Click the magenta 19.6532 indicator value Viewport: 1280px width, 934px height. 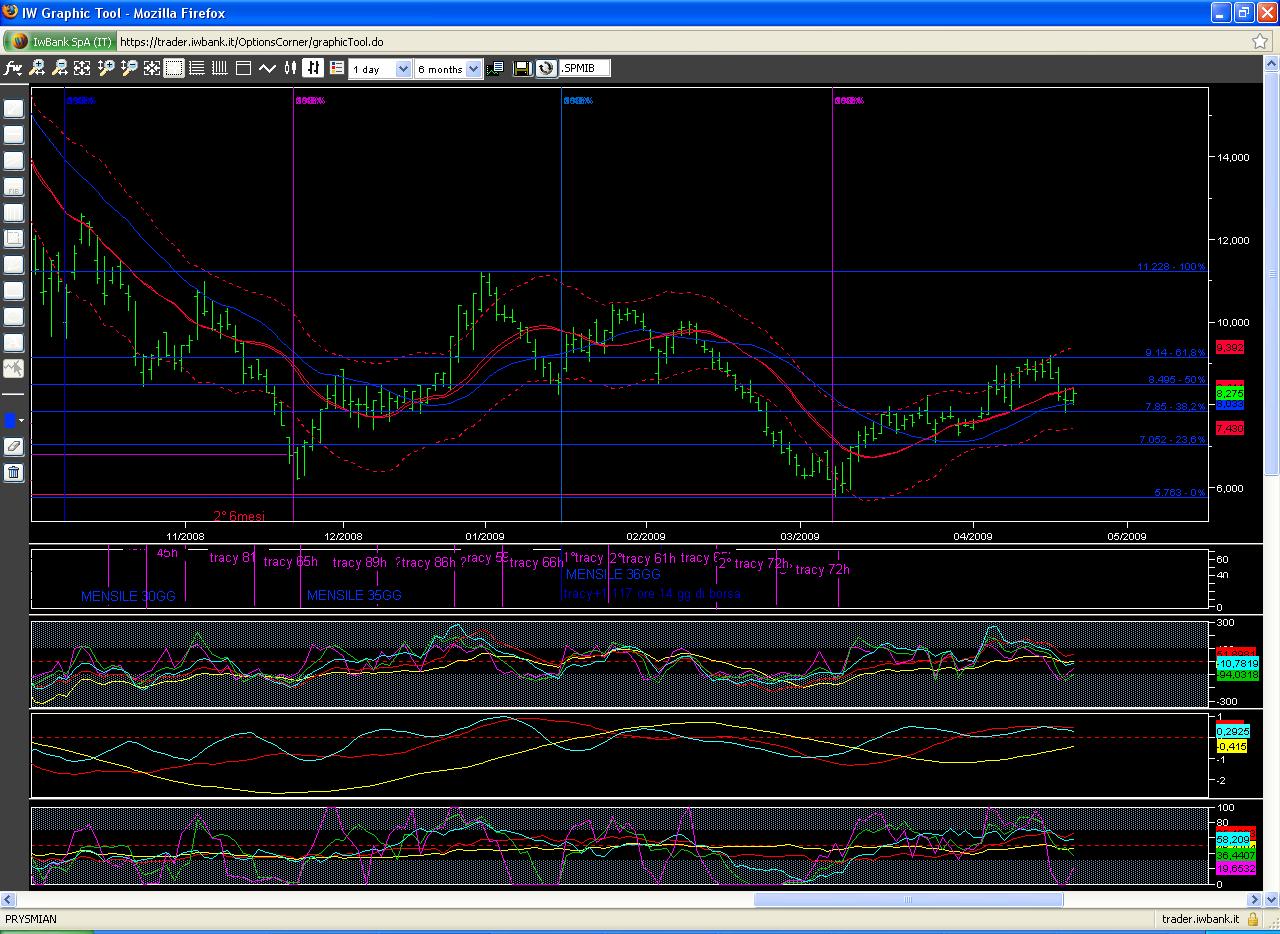1235,870
